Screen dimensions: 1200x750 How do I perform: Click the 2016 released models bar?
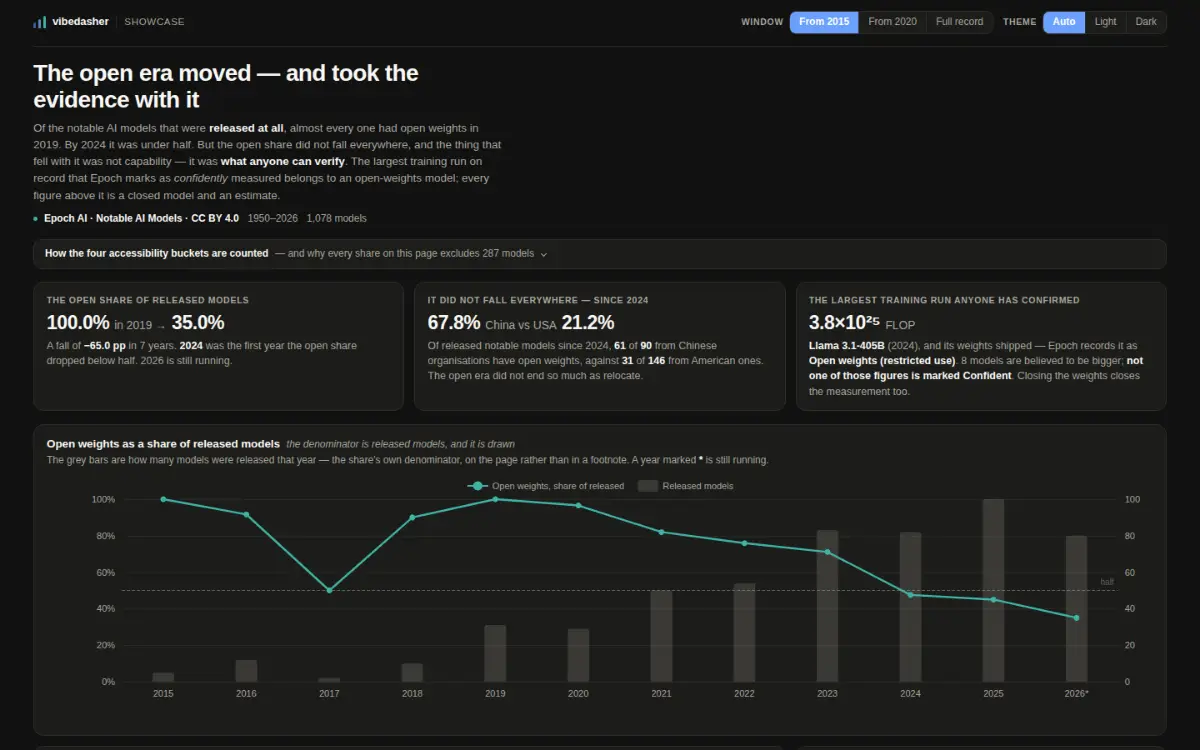(246, 671)
